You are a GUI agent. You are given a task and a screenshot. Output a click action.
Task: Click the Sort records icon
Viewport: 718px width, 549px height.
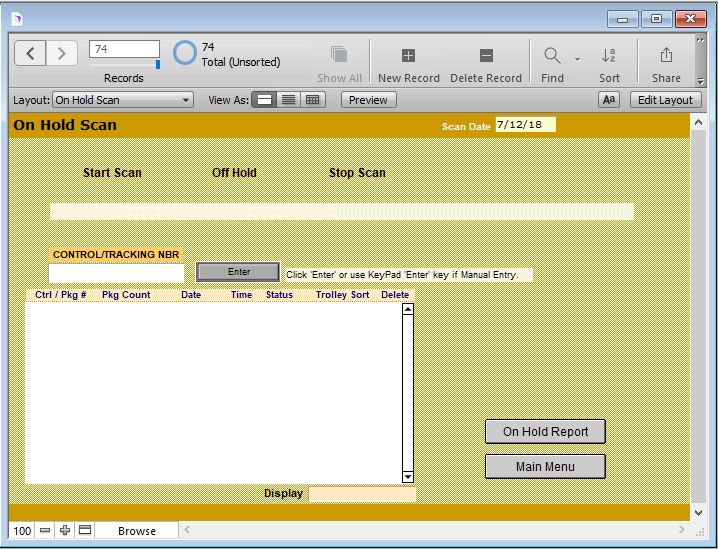click(609, 56)
